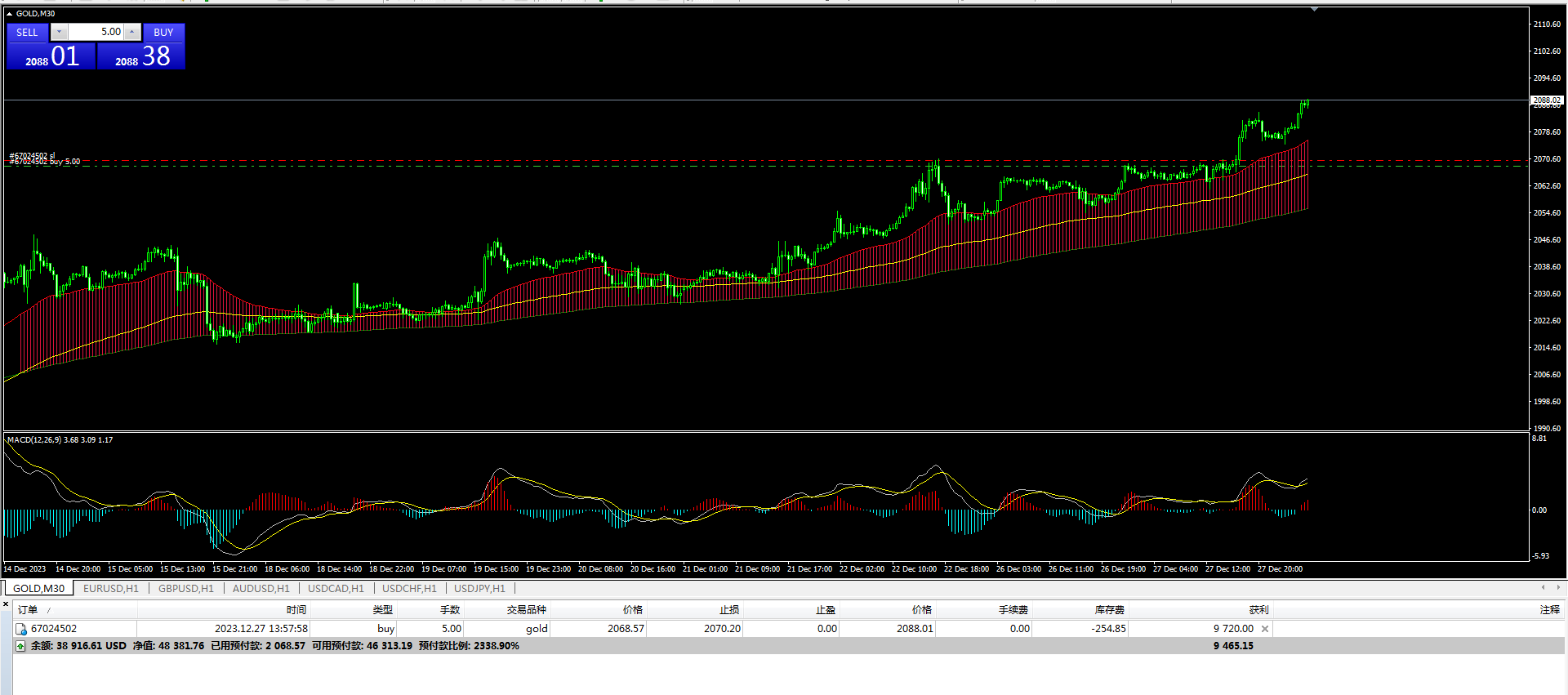Select the order 67024502 document icon

21,629
